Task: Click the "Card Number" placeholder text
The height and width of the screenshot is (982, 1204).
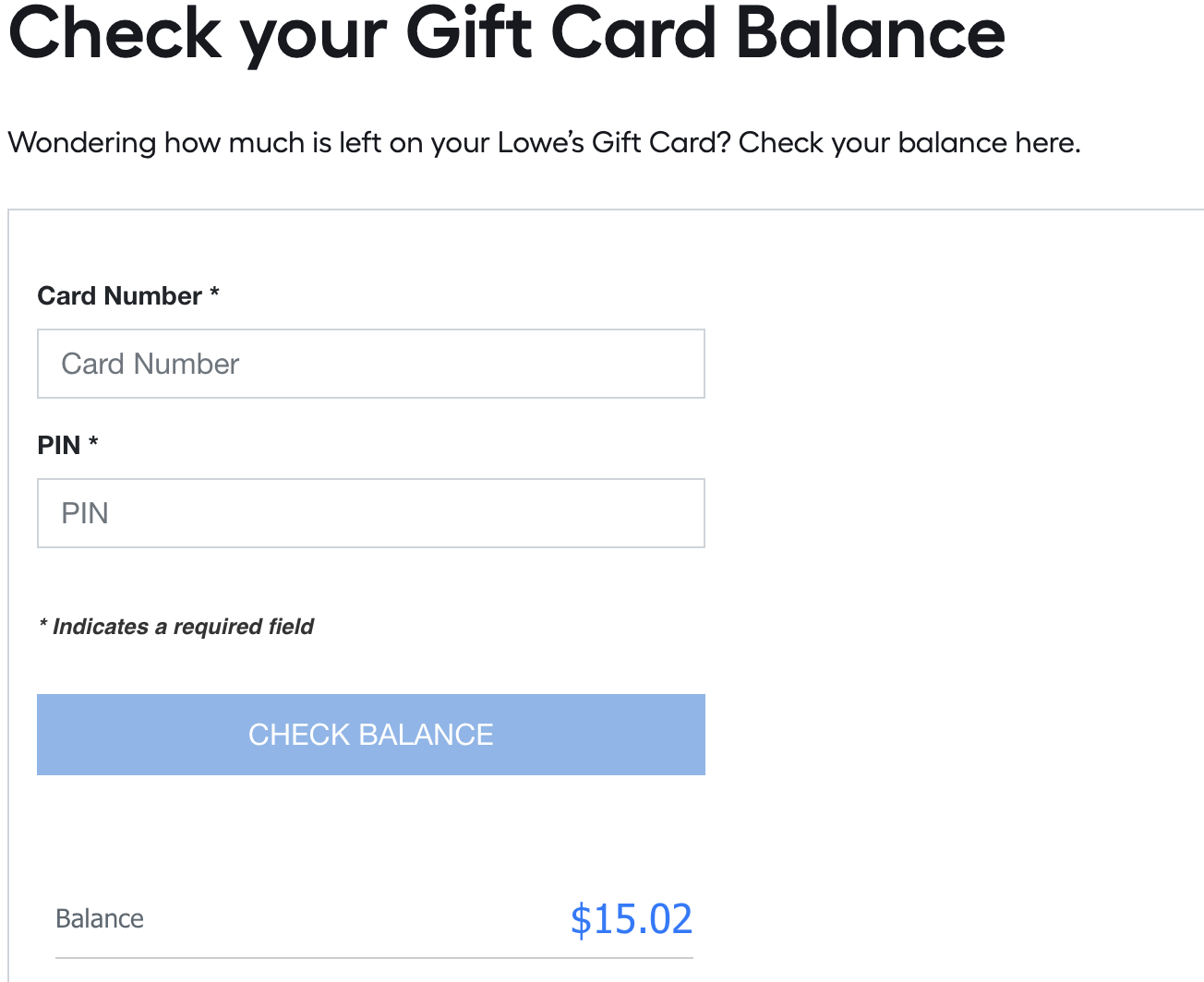Action: [150, 364]
